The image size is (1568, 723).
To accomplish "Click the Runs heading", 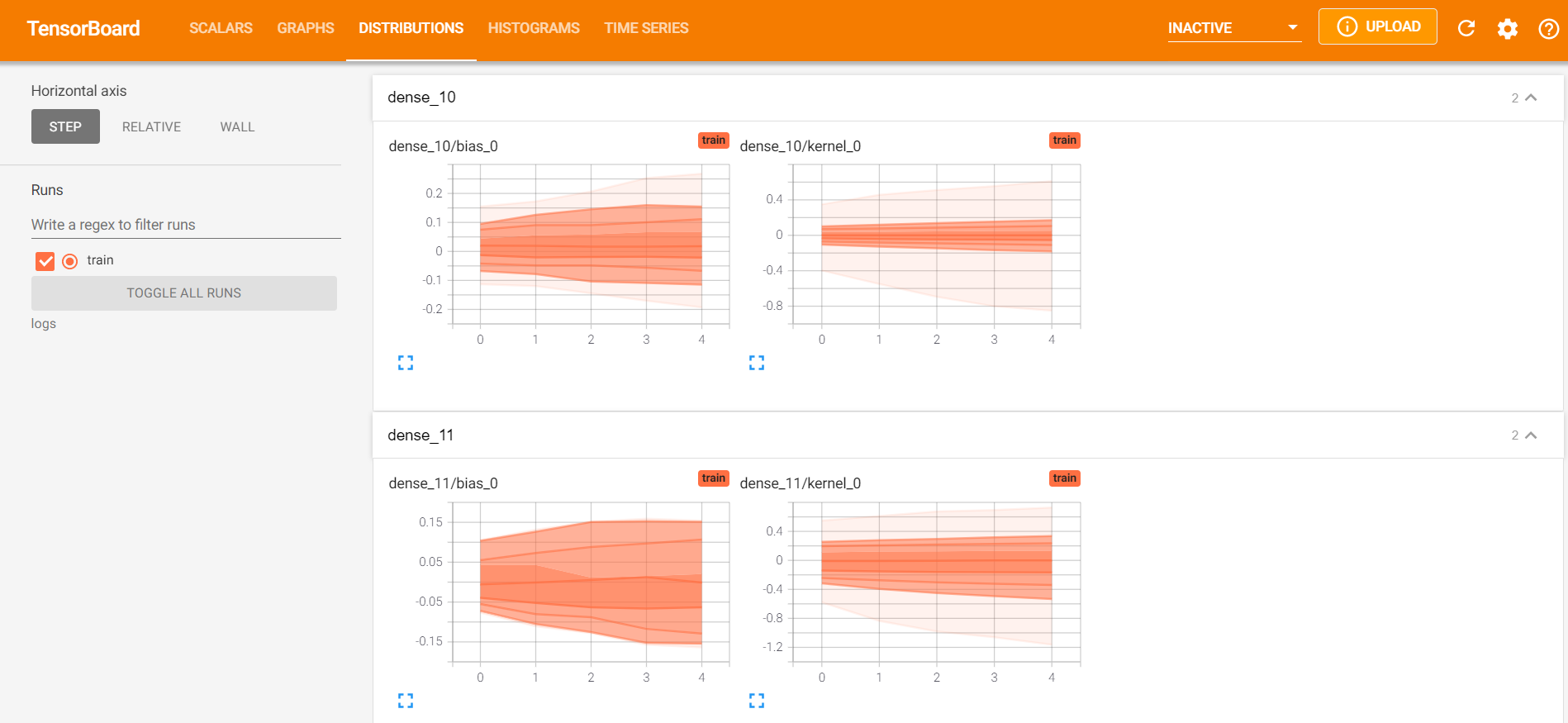I will tap(47, 190).
